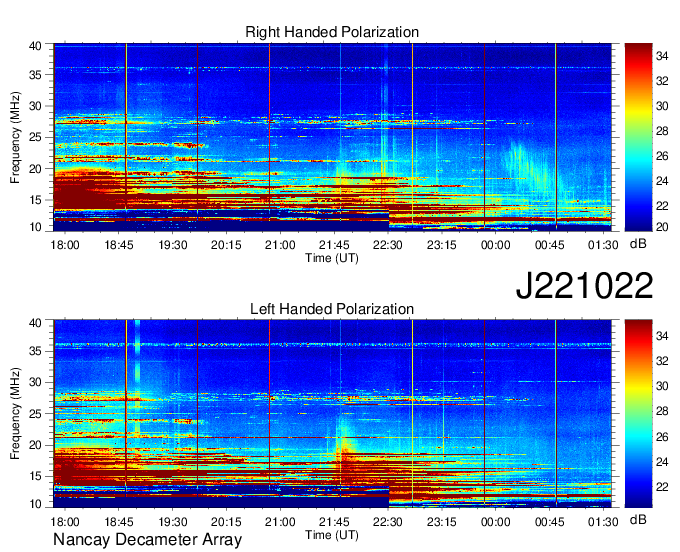Click 10 MHz tick on left-handed frequency axis
The image size is (680, 552).
[x=35, y=504]
